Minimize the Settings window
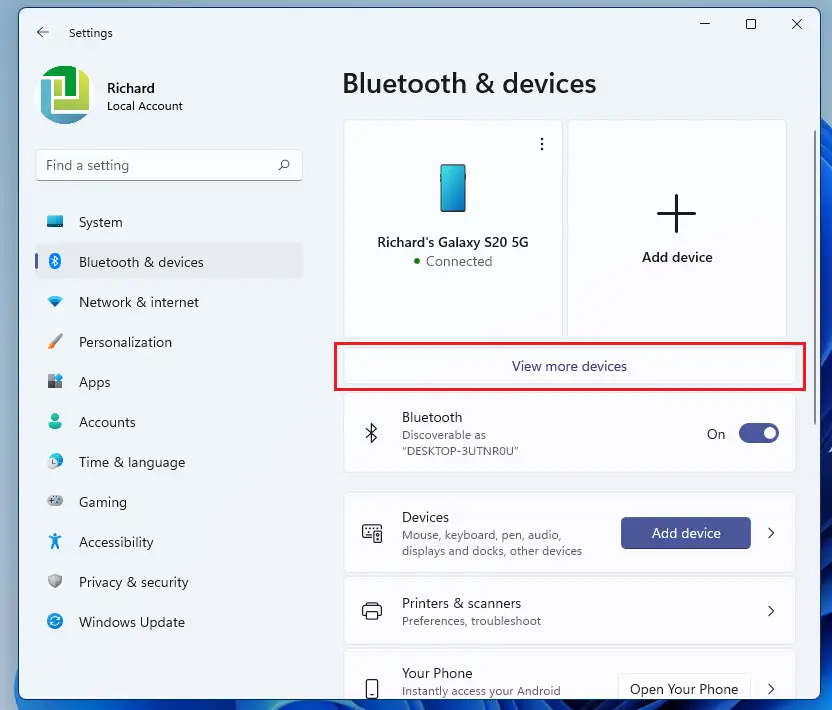Viewport: 832px width, 710px height. (705, 24)
